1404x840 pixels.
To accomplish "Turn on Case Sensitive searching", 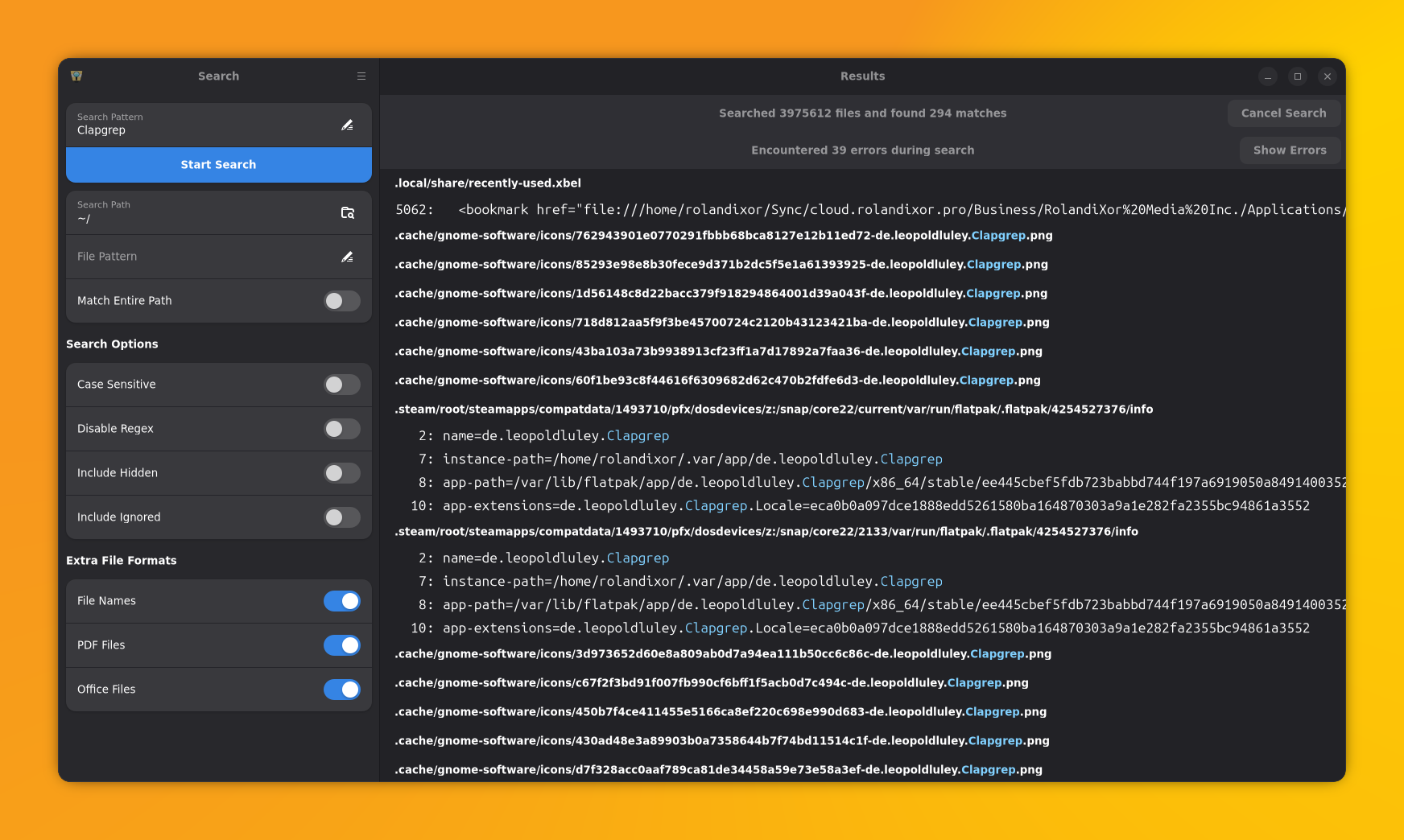I will tap(341, 384).
